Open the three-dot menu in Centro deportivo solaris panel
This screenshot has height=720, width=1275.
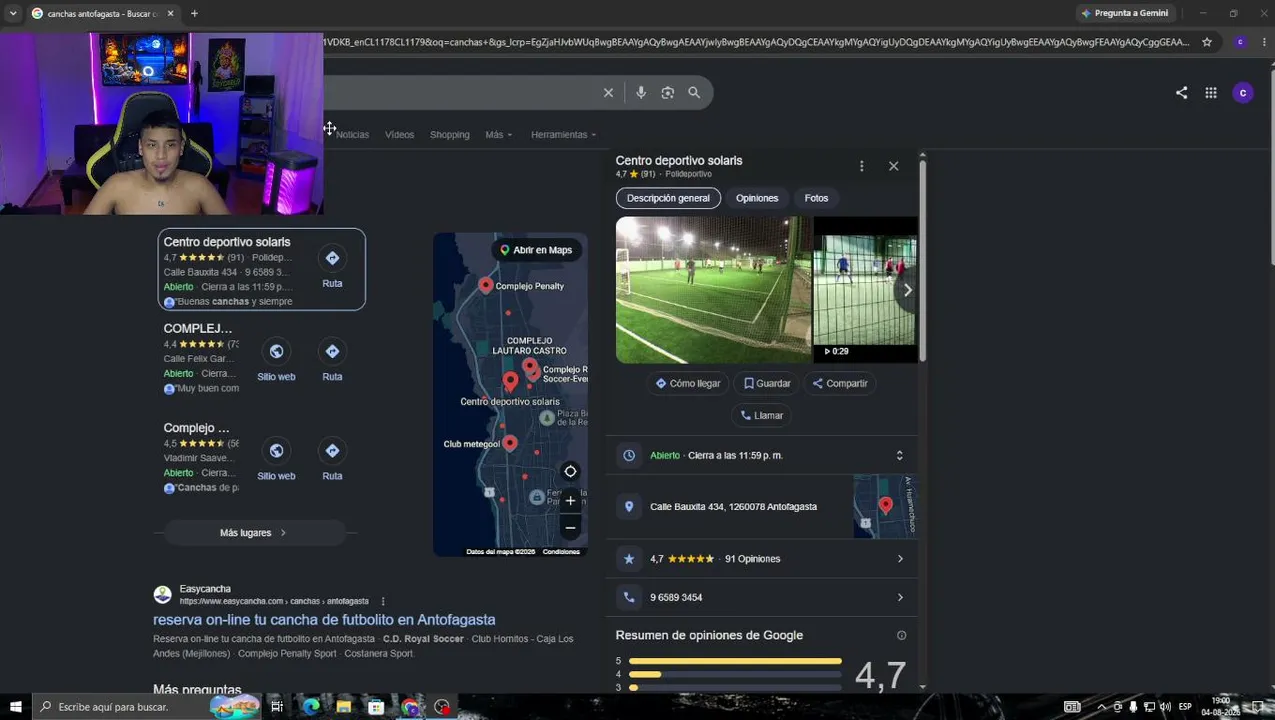tap(861, 166)
